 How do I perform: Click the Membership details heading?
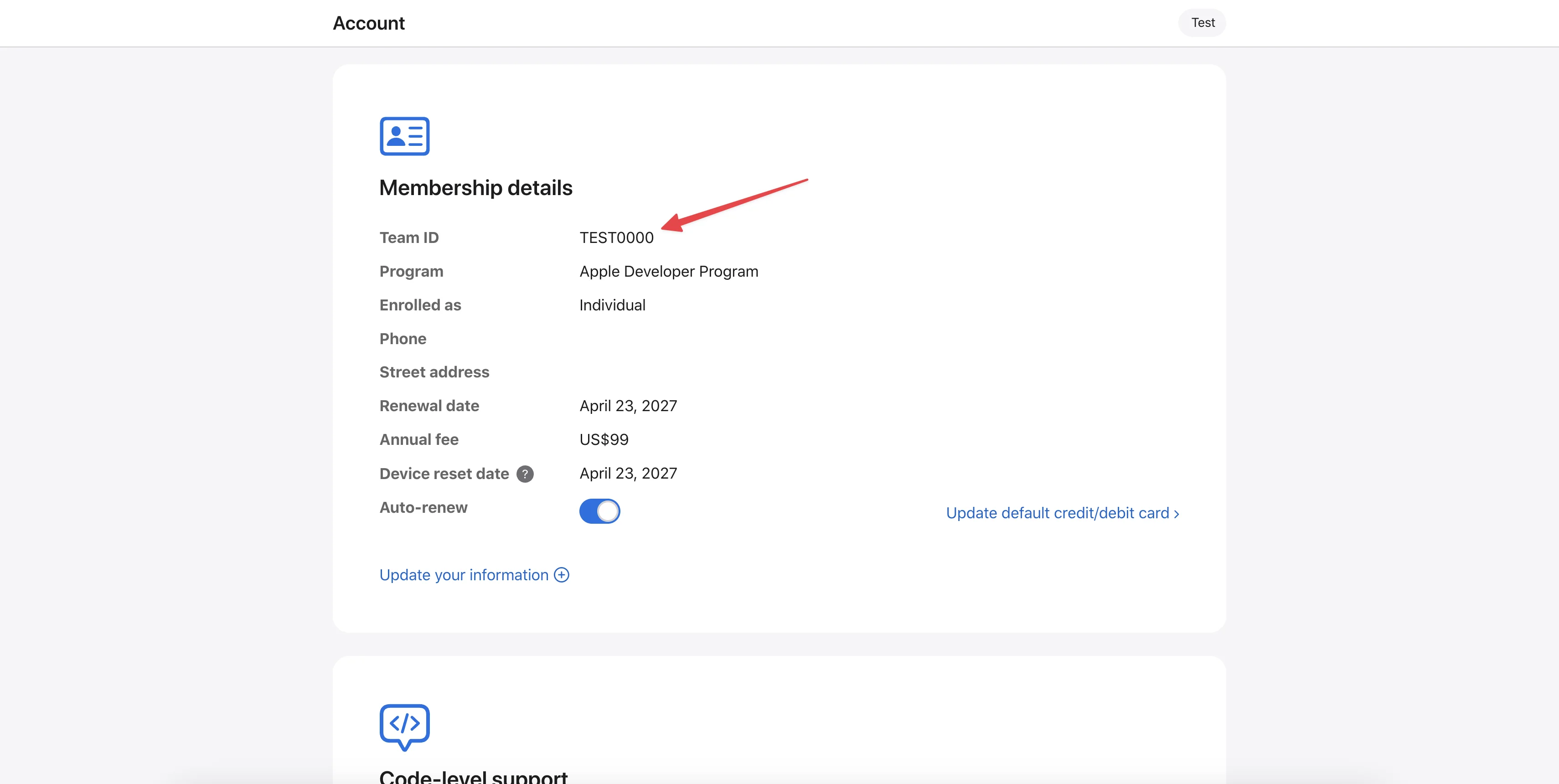[x=476, y=188]
